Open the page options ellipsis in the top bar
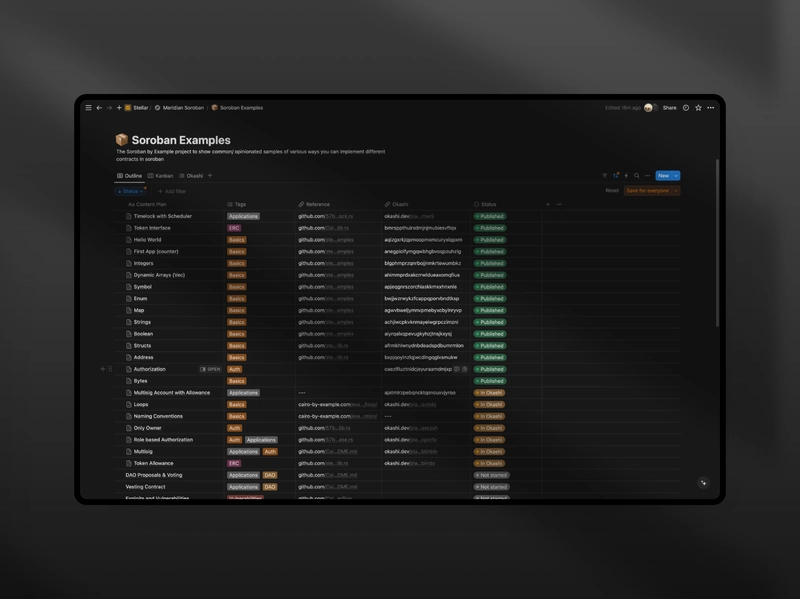This screenshot has width=800, height=599. pos(711,108)
